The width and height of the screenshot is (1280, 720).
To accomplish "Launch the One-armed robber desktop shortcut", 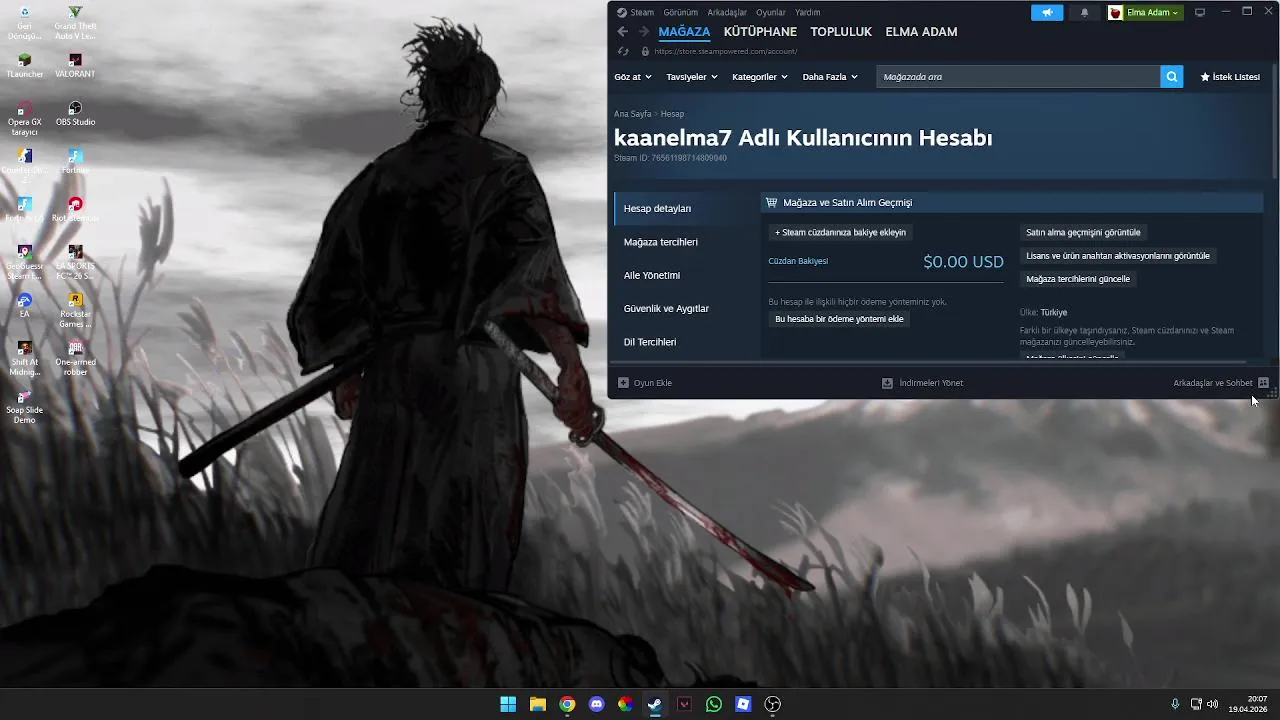I will tap(75, 358).
